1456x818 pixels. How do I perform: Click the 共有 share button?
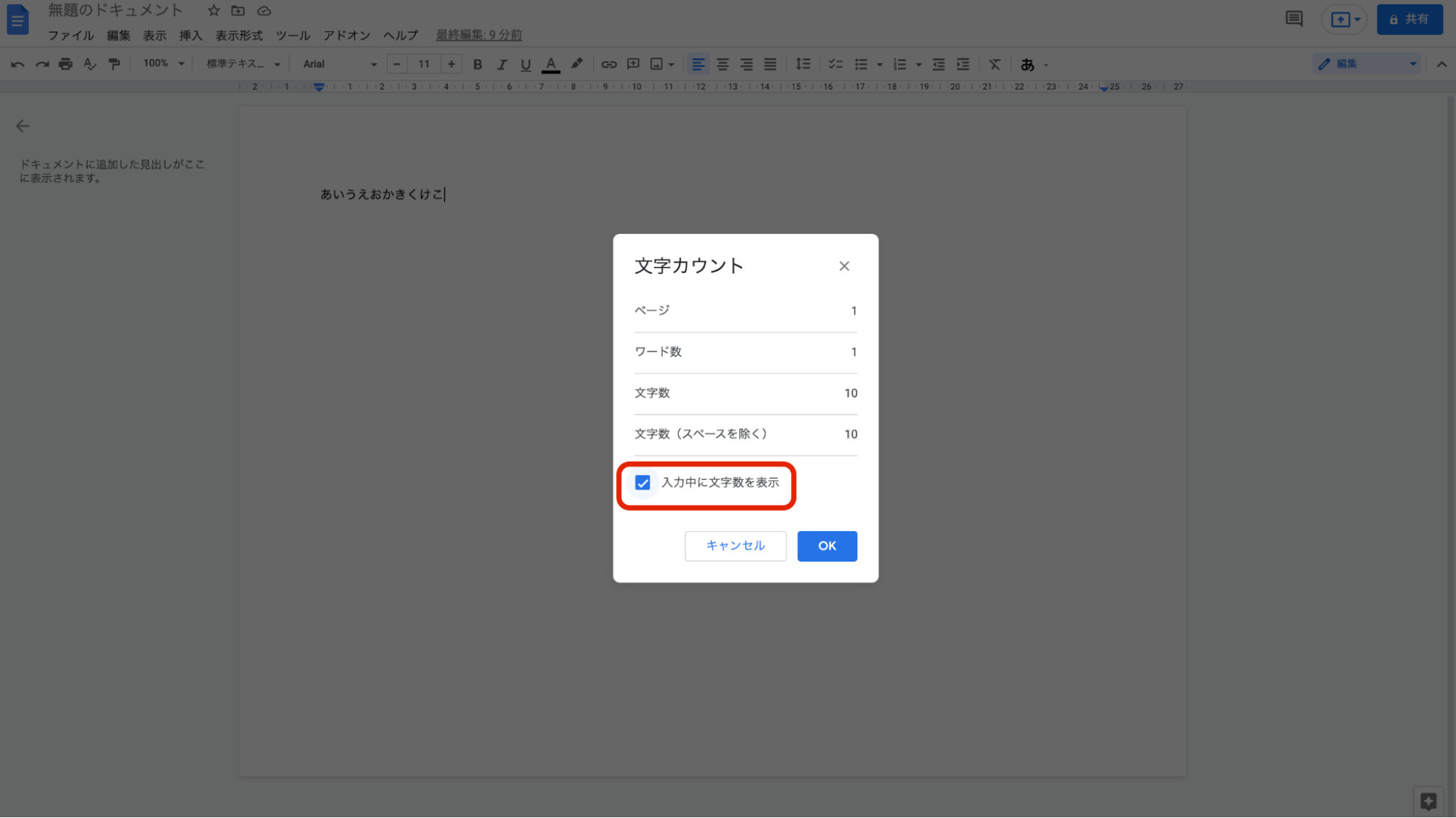pyautogui.click(x=1409, y=19)
